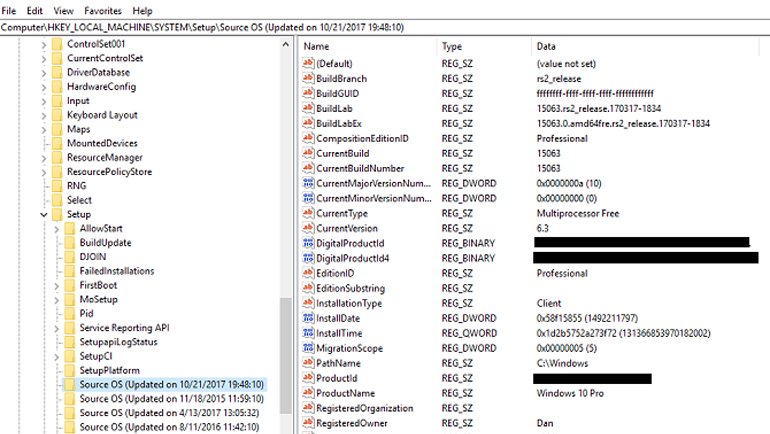Expand the ResourceManager key
Image resolution: width=770 pixels, height=434 pixels.
point(44,159)
